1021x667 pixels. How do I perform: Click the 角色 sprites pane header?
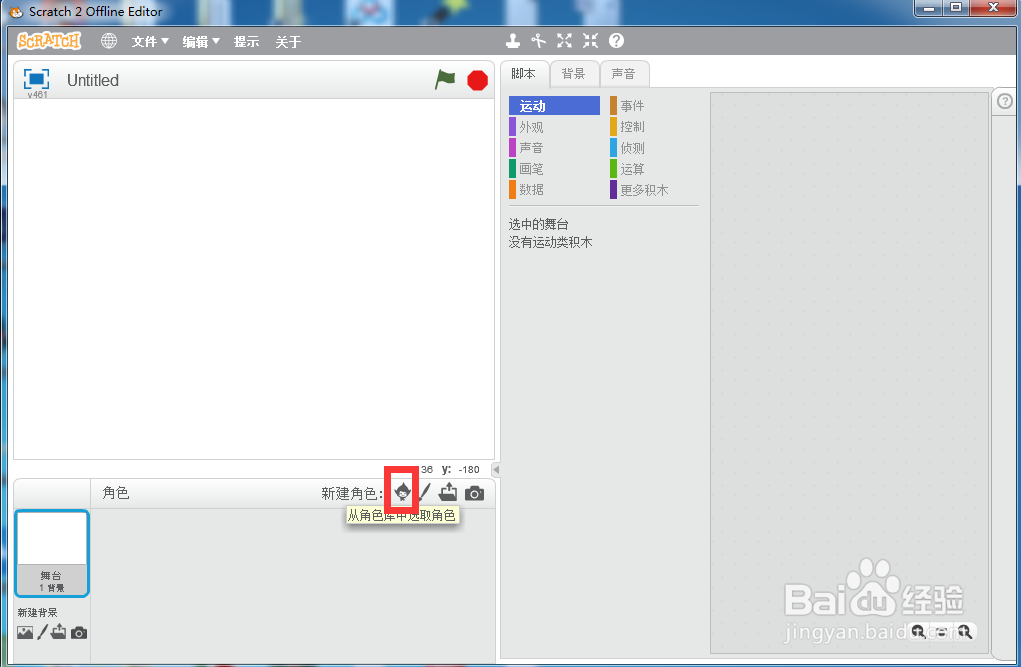pyautogui.click(x=116, y=493)
